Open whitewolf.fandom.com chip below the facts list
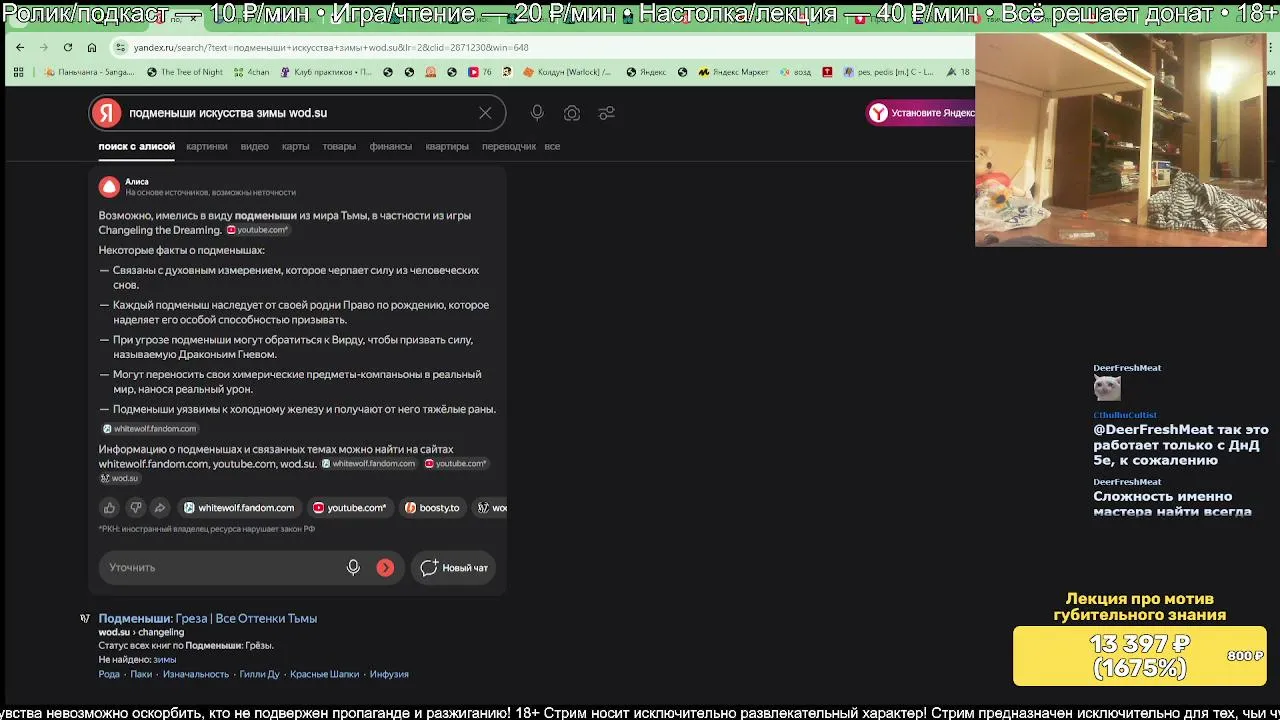The width and height of the screenshot is (1280, 720). point(150,429)
